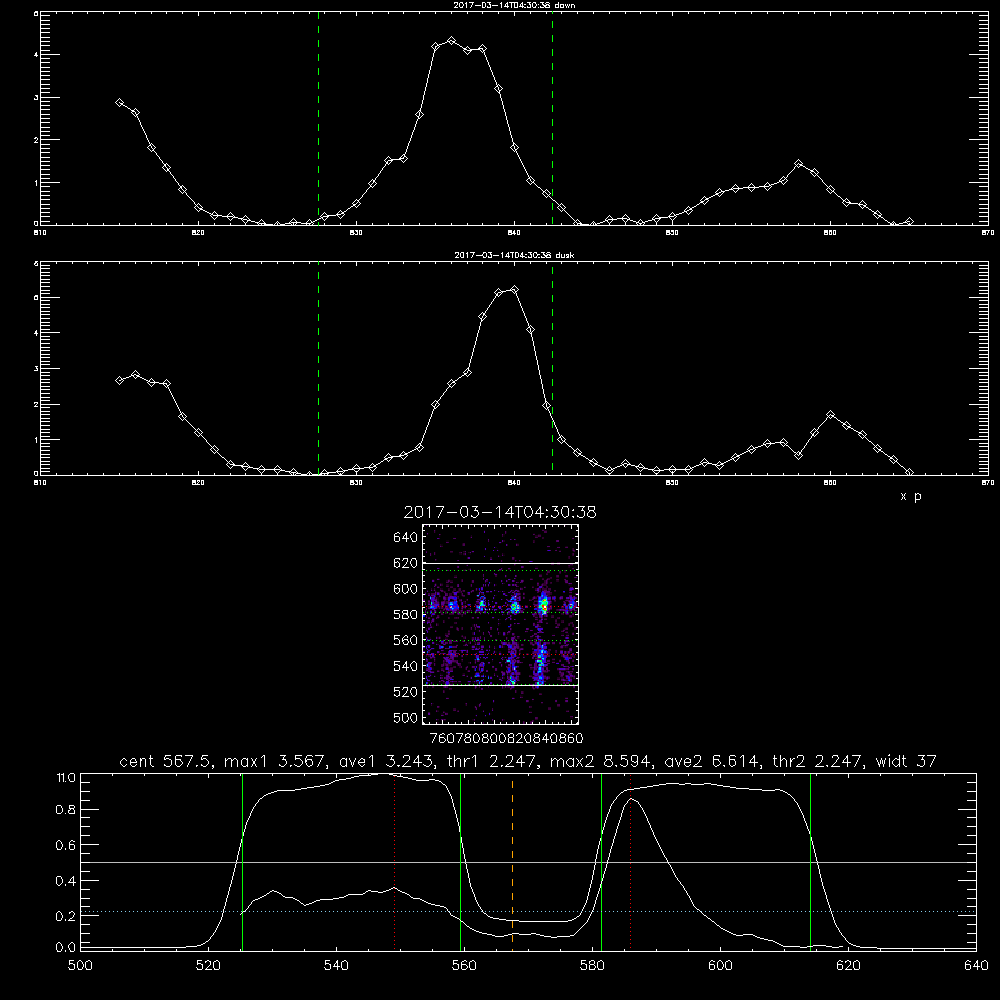1000x1000 pixels.
Task: Click the red dotted line near 549 in bottom plot
Action: (395, 862)
